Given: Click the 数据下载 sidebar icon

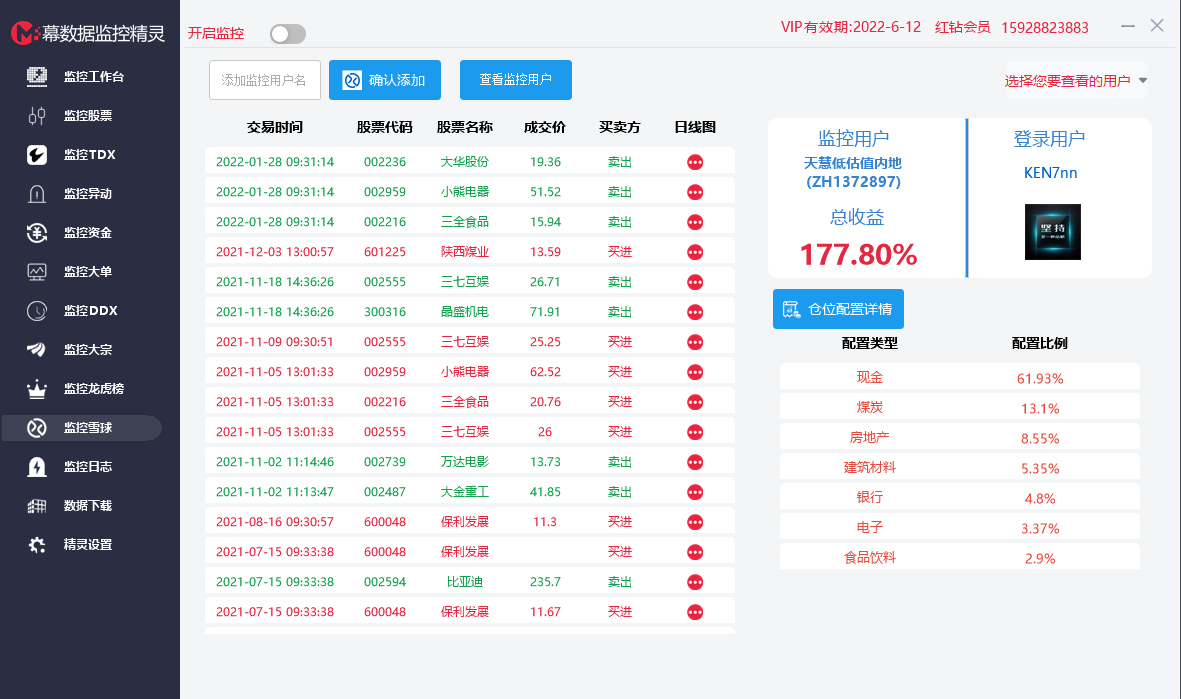Looking at the screenshot, I should coord(36,506).
